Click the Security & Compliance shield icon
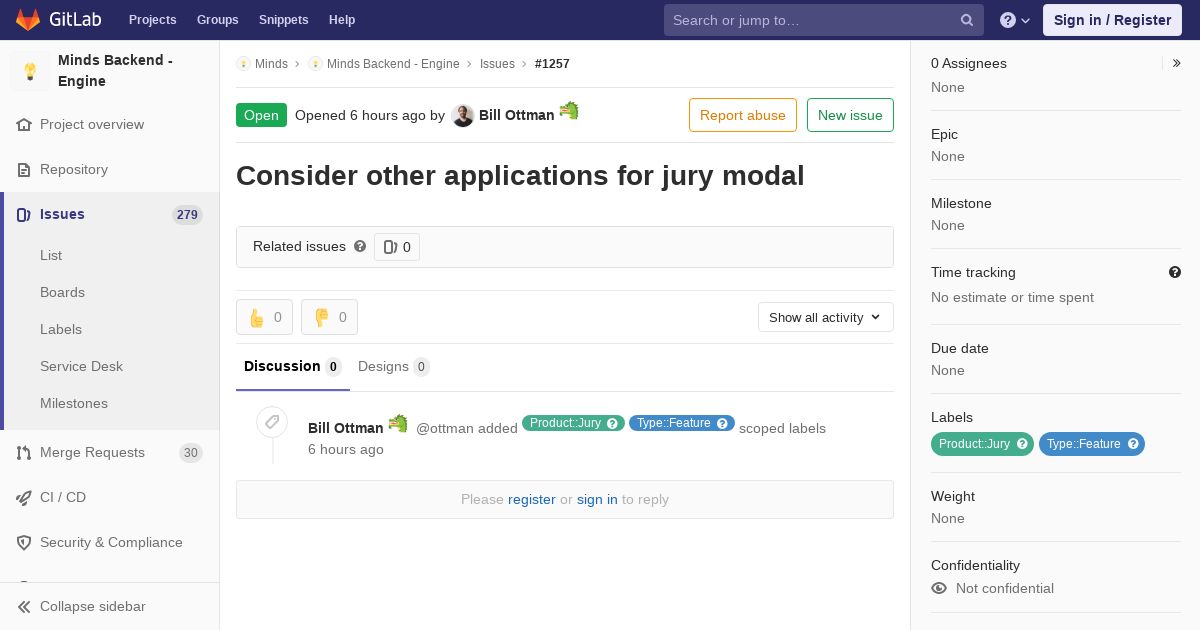The height and width of the screenshot is (630, 1200). (24, 543)
